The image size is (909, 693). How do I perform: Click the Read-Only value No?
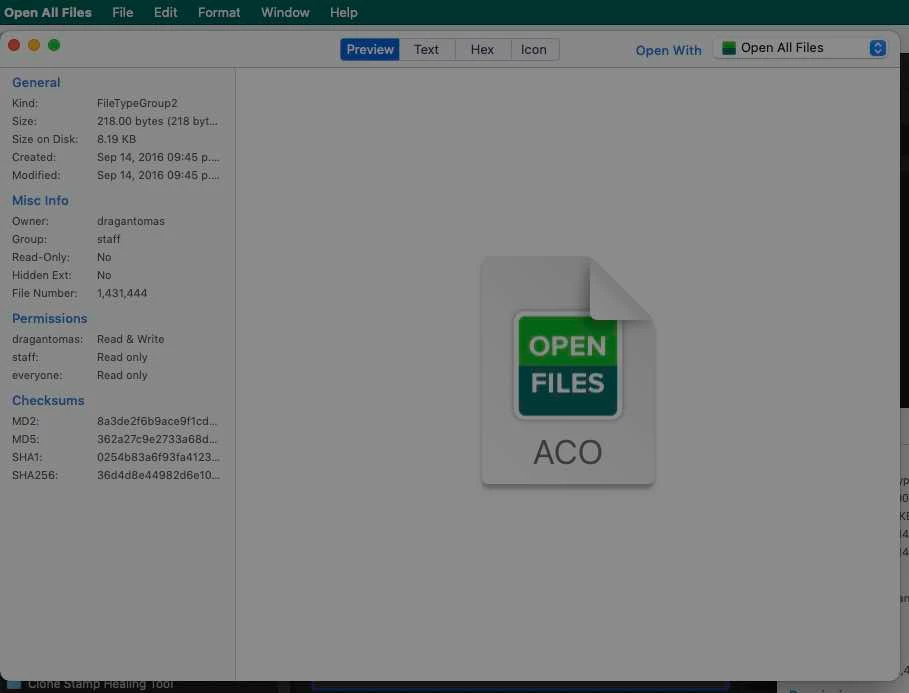pos(104,257)
